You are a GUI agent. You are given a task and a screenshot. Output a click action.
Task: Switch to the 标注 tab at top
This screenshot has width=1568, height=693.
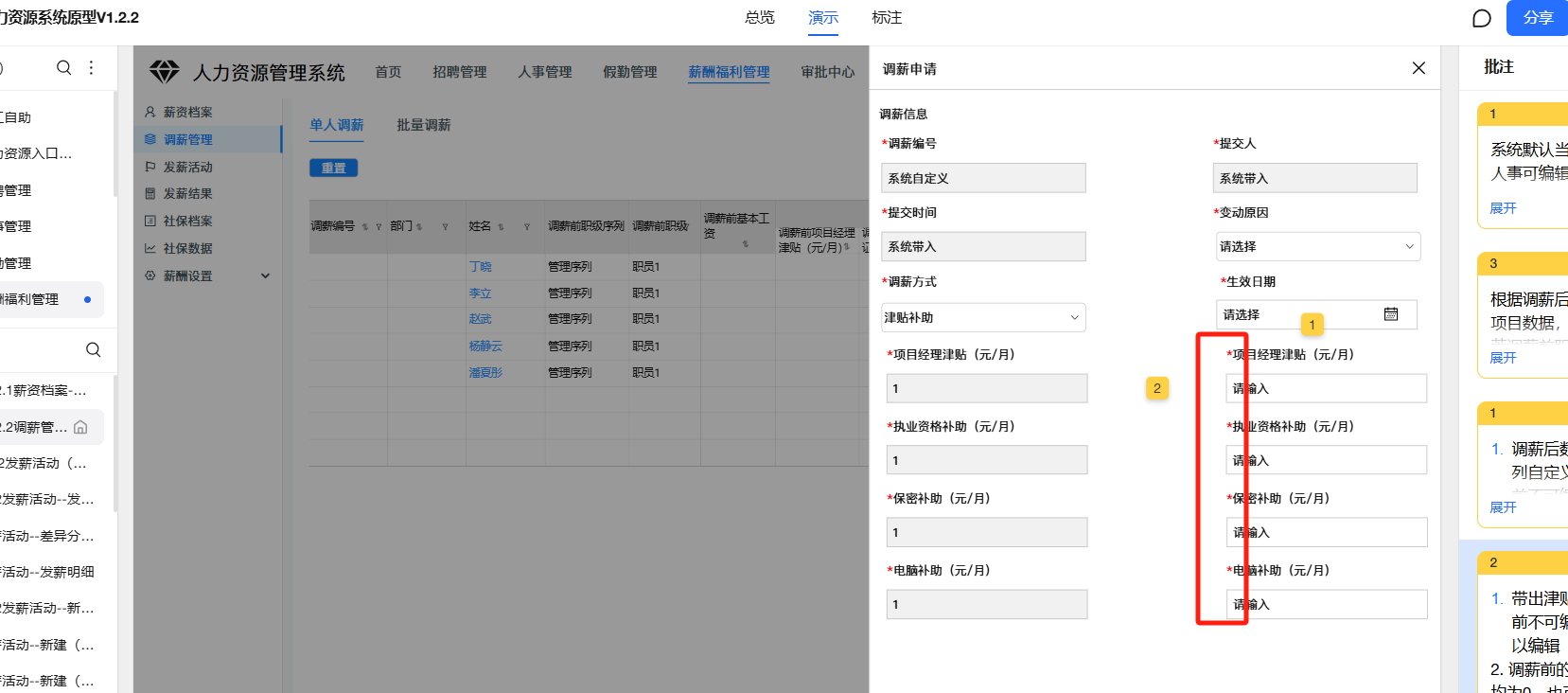click(886, 18)
